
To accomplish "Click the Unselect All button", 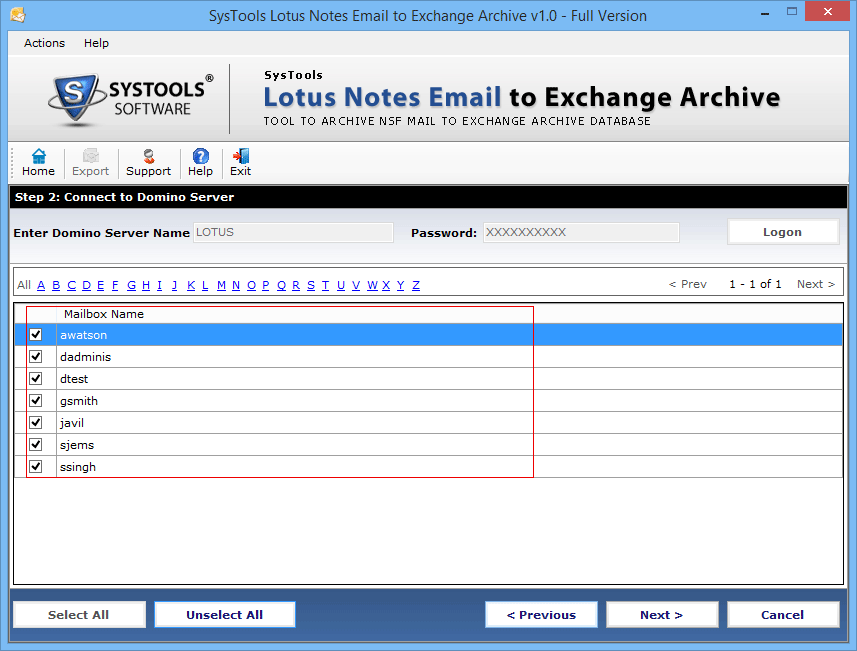I will [224, 614].
